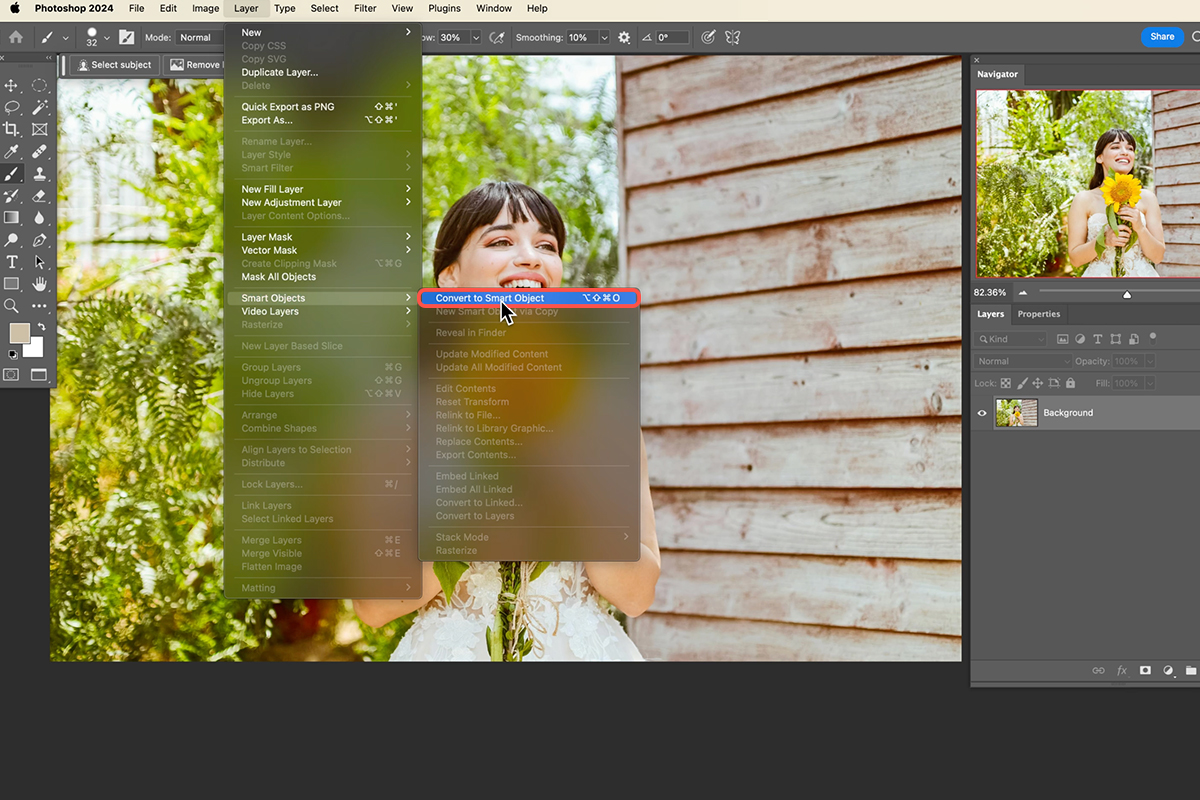Viewport: 1200px width, 800px height.
Task: Enable Lock transparent pixels in Layers panel
Action: pyautogui.click(x=1006, y=383)
